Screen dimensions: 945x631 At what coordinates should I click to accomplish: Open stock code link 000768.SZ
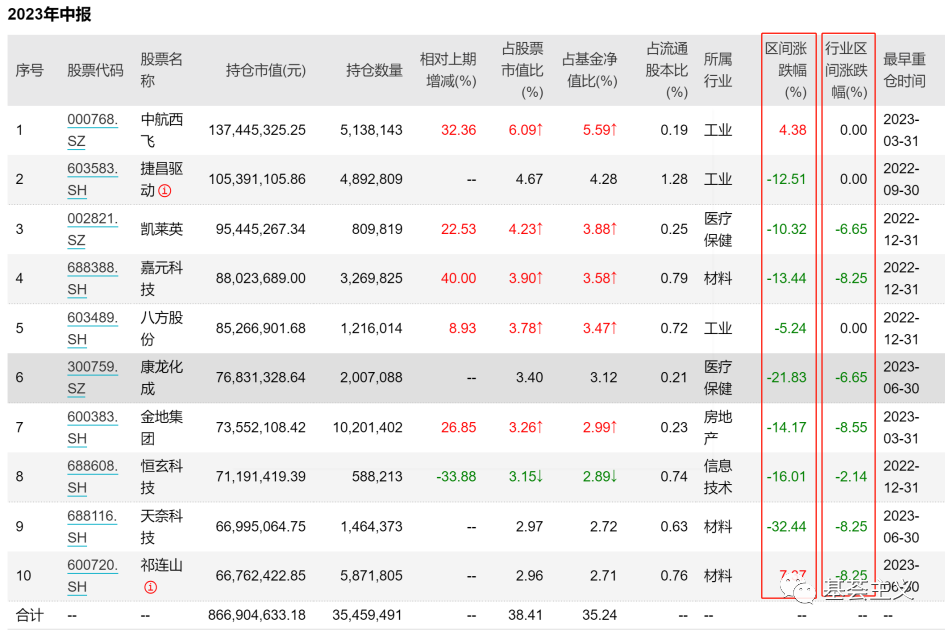click(x=92, y=130)
